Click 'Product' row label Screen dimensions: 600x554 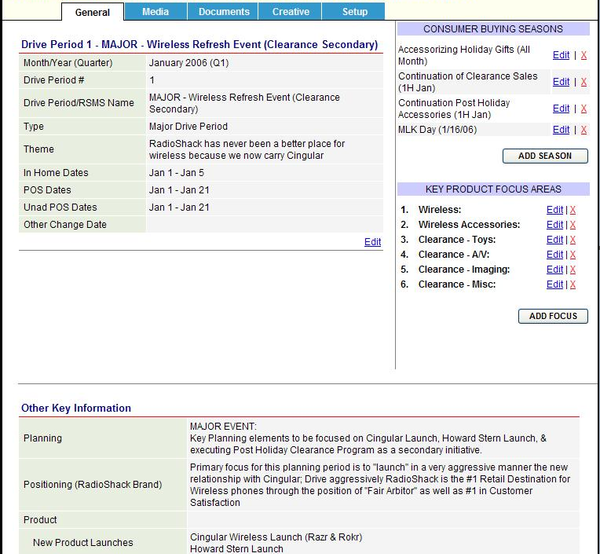coord(40,520)
